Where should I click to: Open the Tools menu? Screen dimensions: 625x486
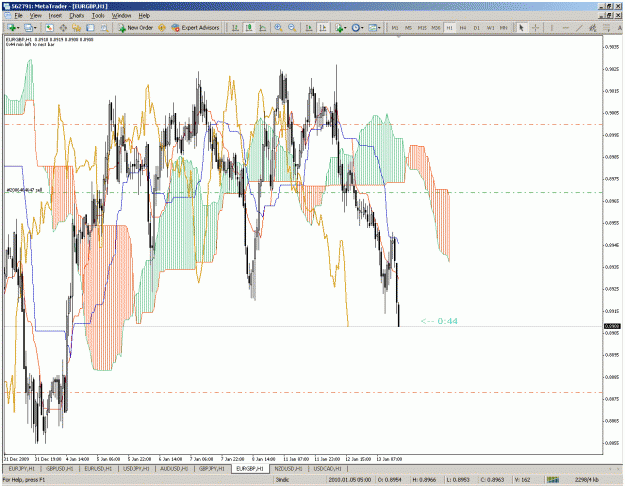98,16
